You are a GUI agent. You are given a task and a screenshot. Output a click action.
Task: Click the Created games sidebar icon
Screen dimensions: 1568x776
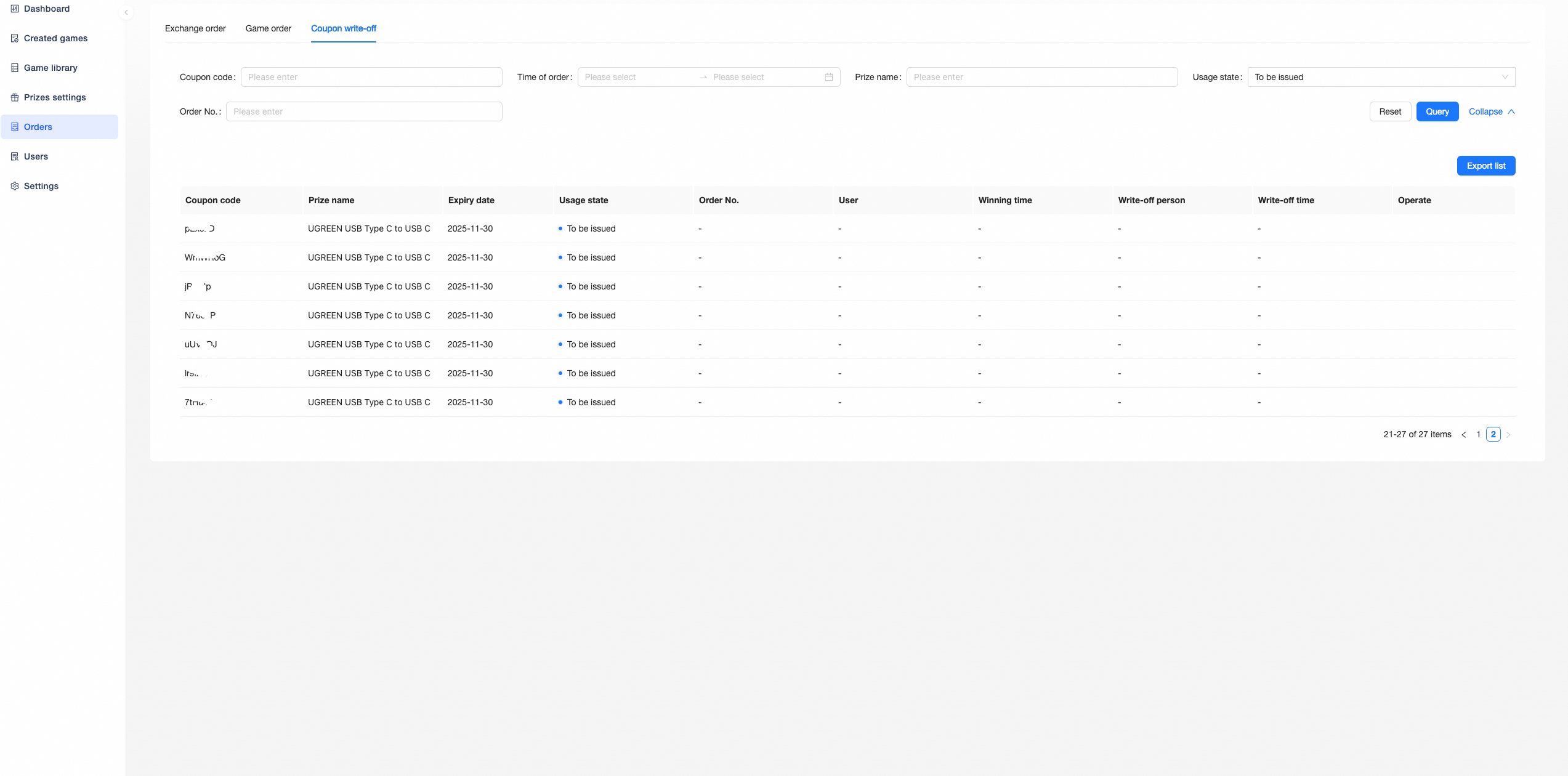[15, 38]
